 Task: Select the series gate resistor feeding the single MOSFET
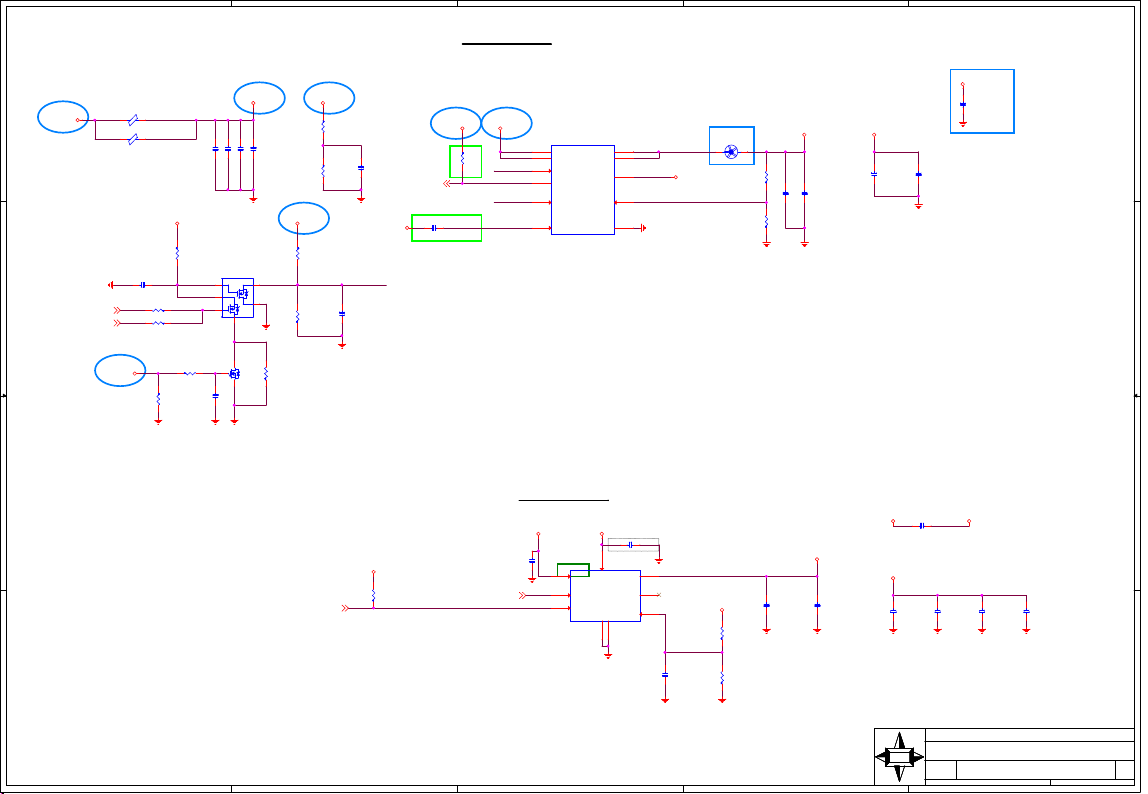click(190, 374)
